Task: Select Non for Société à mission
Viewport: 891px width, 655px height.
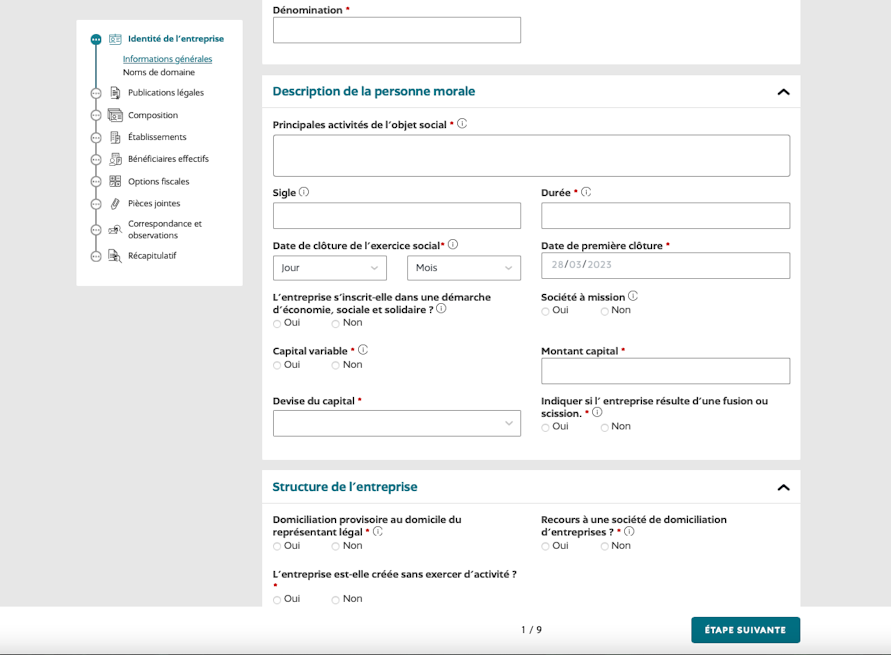Action: pyautogui.click(x=605, y=311)
